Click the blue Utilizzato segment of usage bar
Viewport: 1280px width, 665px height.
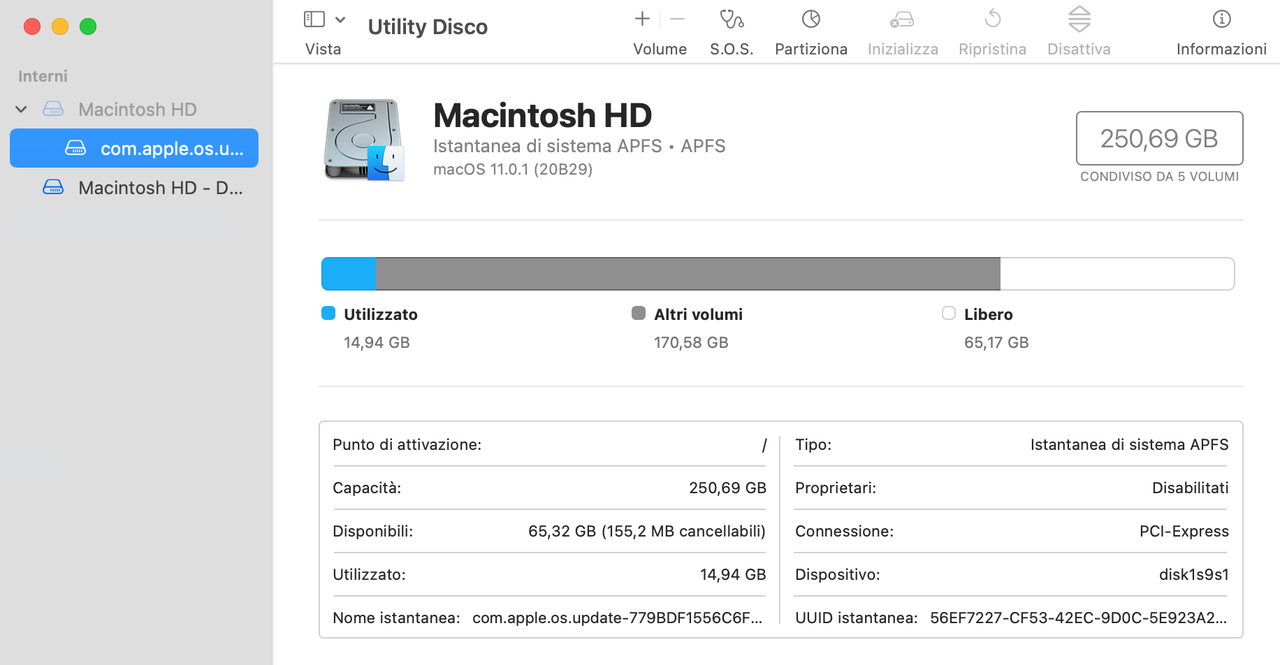[x=348, y=274]
